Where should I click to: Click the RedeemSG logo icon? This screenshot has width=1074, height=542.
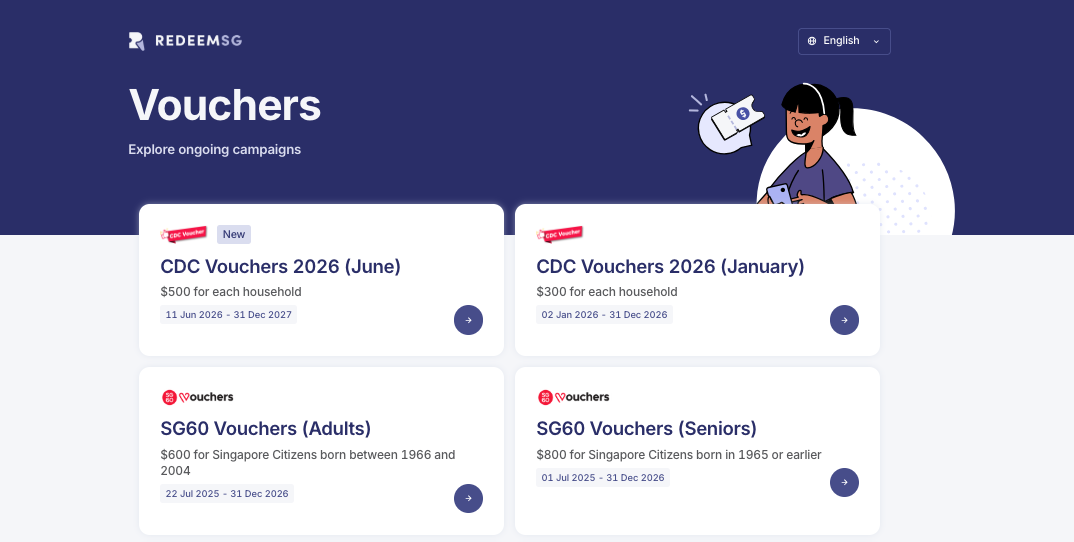pyautogui.click(x=136, y=41)
